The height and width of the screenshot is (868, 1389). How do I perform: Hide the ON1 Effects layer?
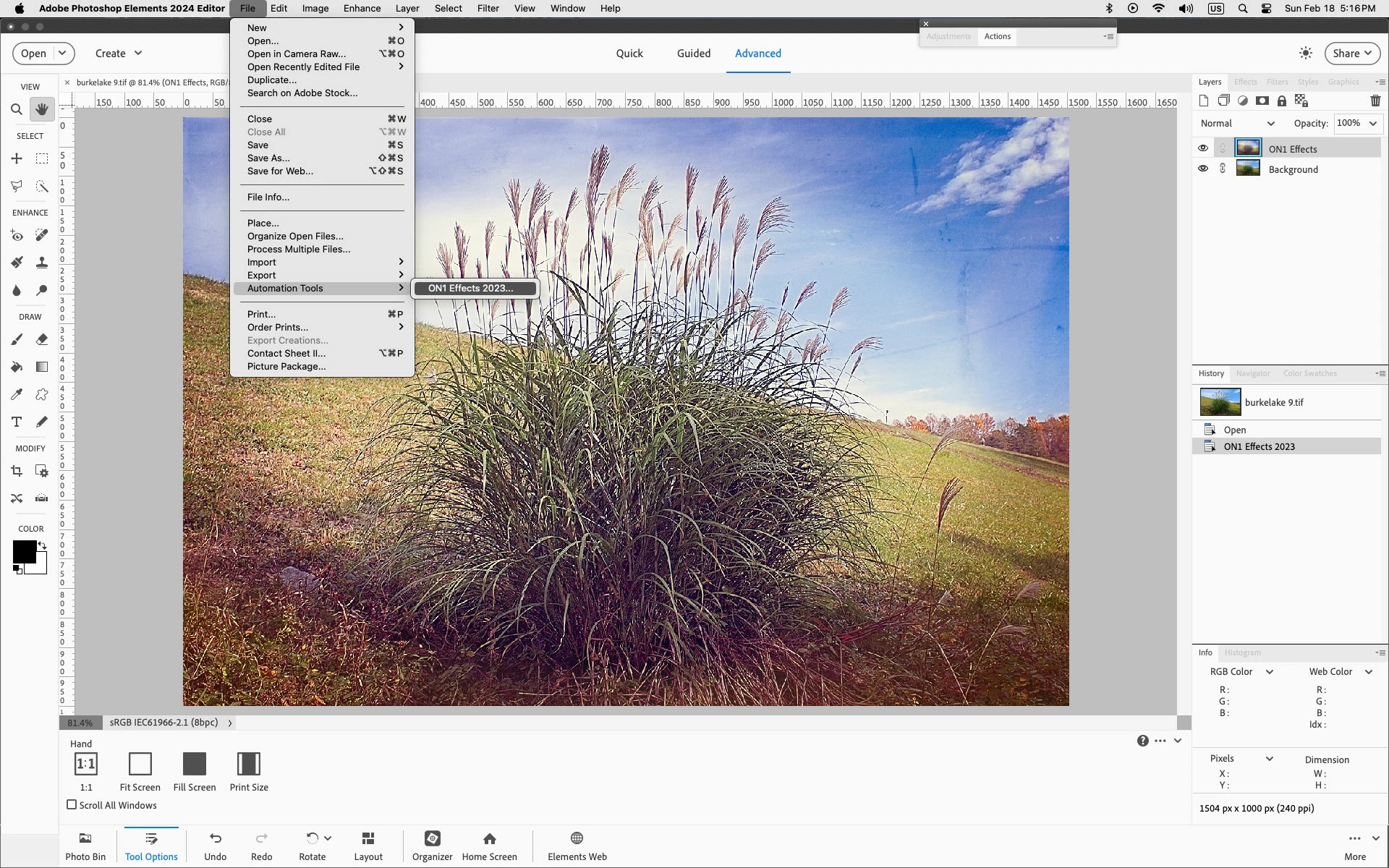[1202, 148]
